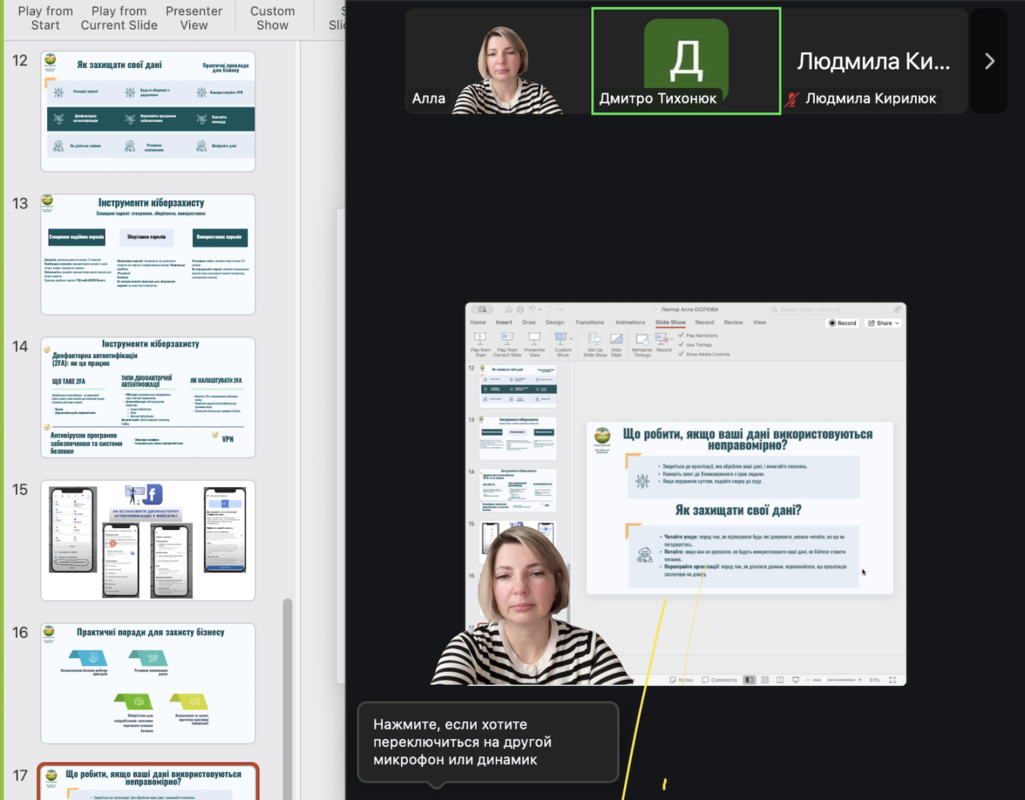Show next participants with the right chevron
Image resolution: width=1025 pixels, height=800 pixels.
(x=989, y=61)
